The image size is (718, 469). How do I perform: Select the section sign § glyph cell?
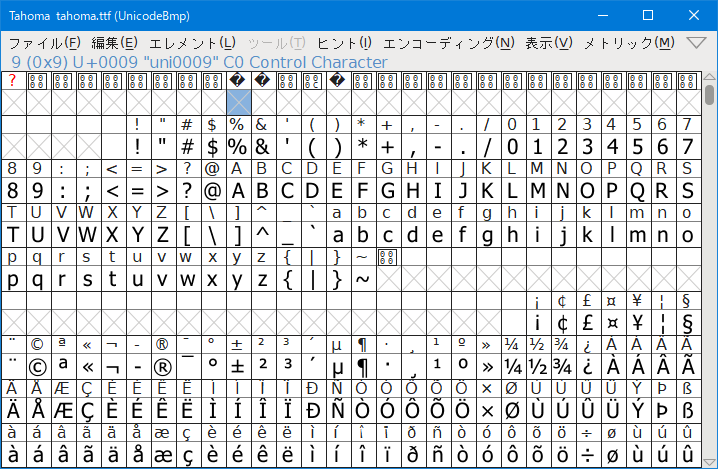[x=687, y=323]
